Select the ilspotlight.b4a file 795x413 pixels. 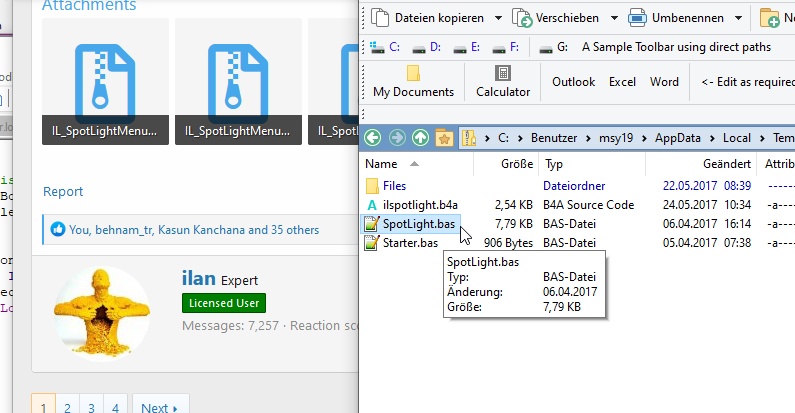pyautogui.click(x=420, y=205)
